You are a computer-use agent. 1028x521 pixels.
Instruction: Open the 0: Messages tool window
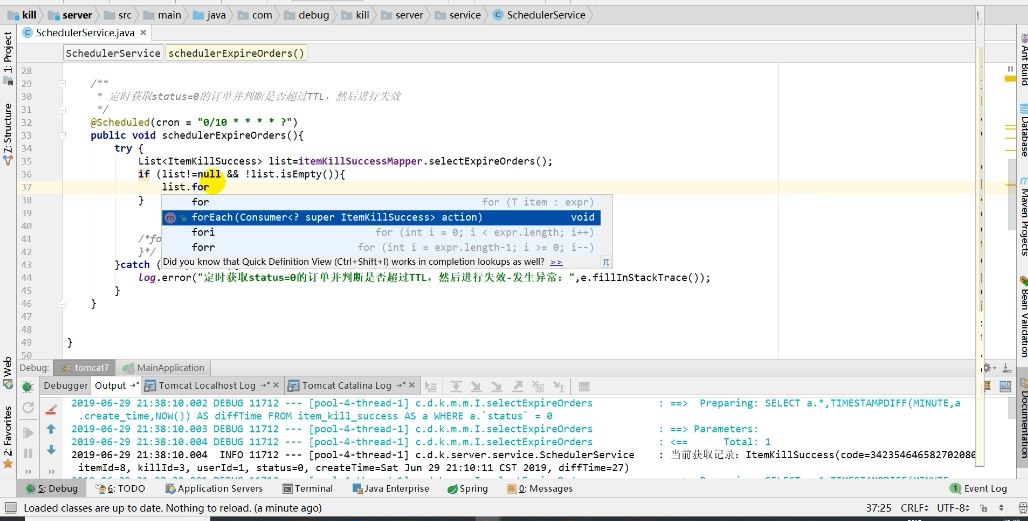click(540, 489)
